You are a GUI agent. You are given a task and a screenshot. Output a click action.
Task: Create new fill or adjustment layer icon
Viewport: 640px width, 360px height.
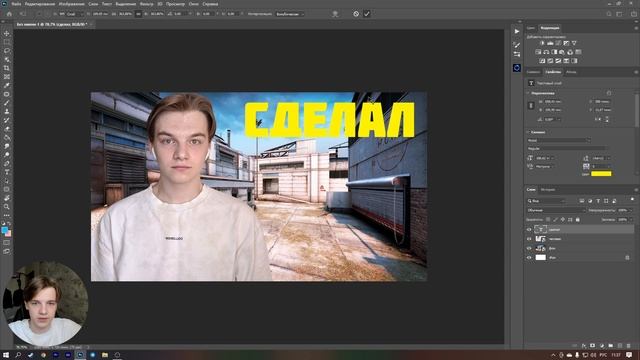602,346
